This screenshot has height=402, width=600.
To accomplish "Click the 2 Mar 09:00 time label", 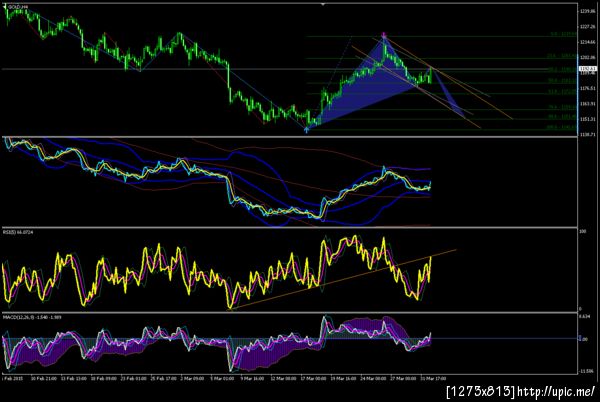I will click(x=192, y=379).
